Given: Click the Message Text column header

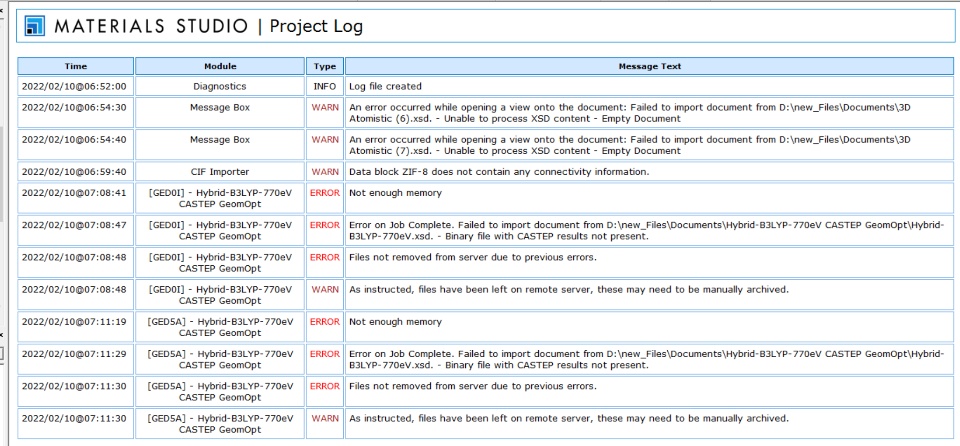Looking at the screenshot, I should pyautogui.click(x=649, y=66).
